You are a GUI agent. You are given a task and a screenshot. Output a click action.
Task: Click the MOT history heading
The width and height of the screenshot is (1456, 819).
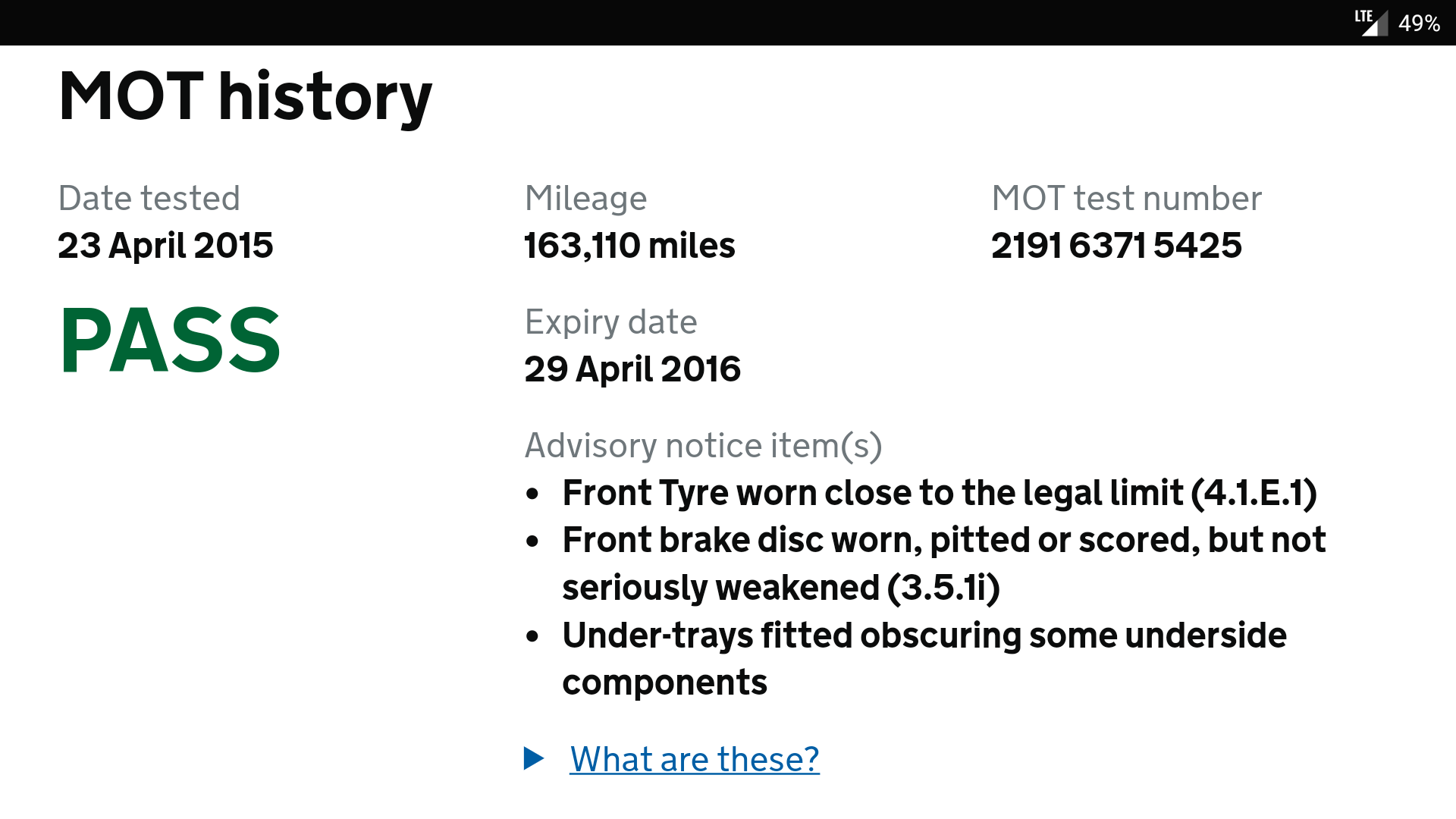pyautogui.click(x=245, y=96)
